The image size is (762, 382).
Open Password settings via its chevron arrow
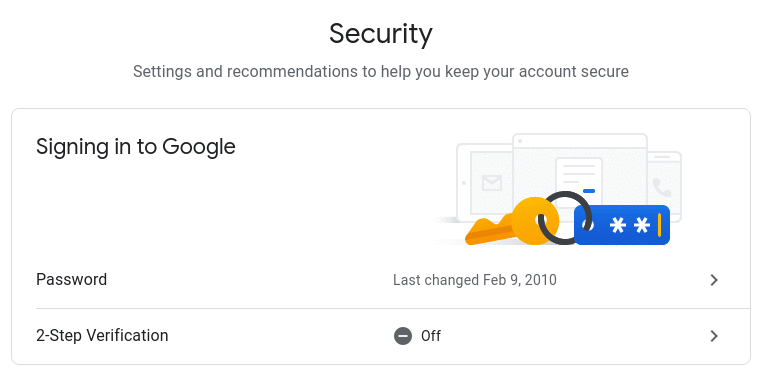pos(714,280)
